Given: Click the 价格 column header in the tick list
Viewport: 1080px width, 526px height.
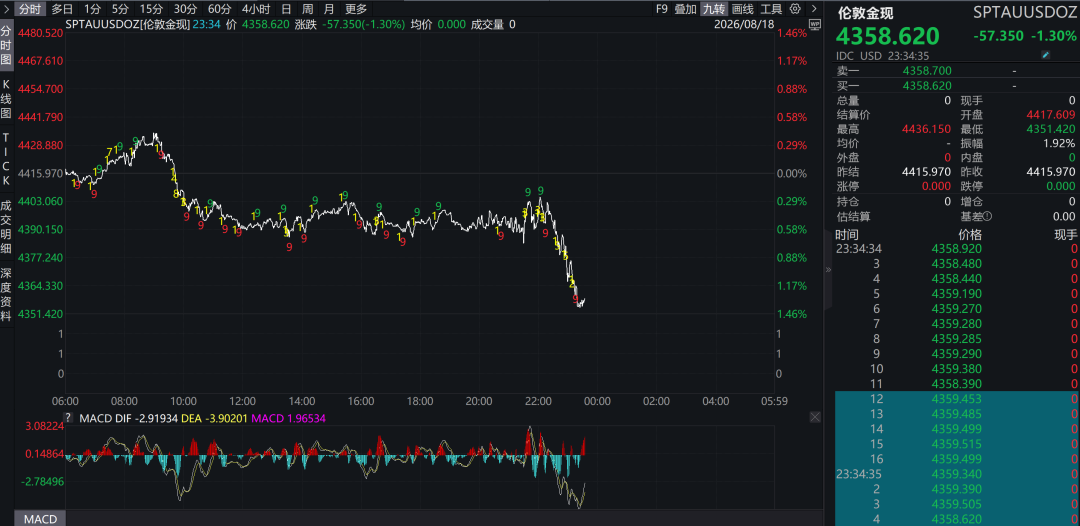Looking at the screenshot, I should click(x=970, y=235).
